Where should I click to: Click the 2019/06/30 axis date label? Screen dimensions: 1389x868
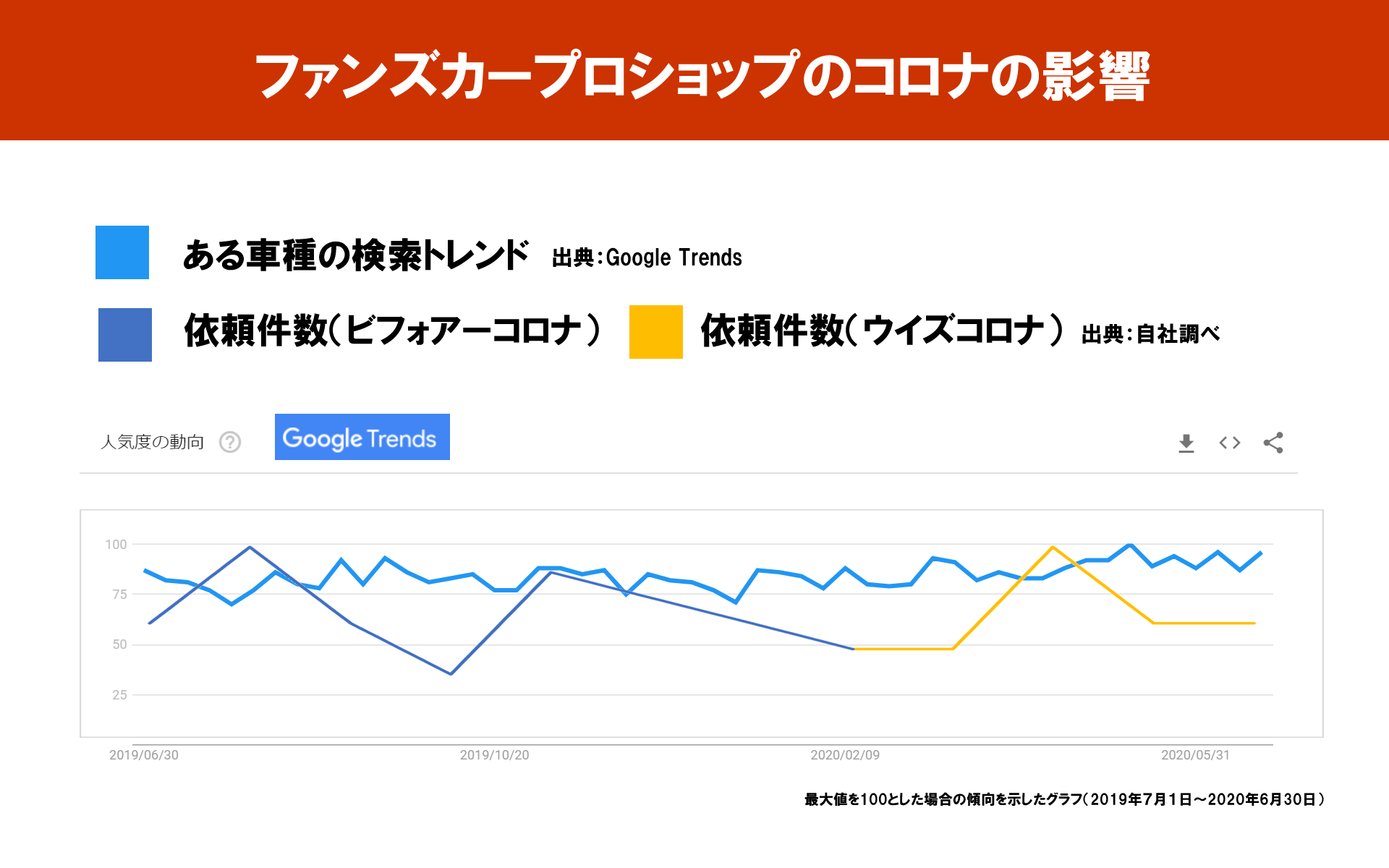tap(143, 755)
